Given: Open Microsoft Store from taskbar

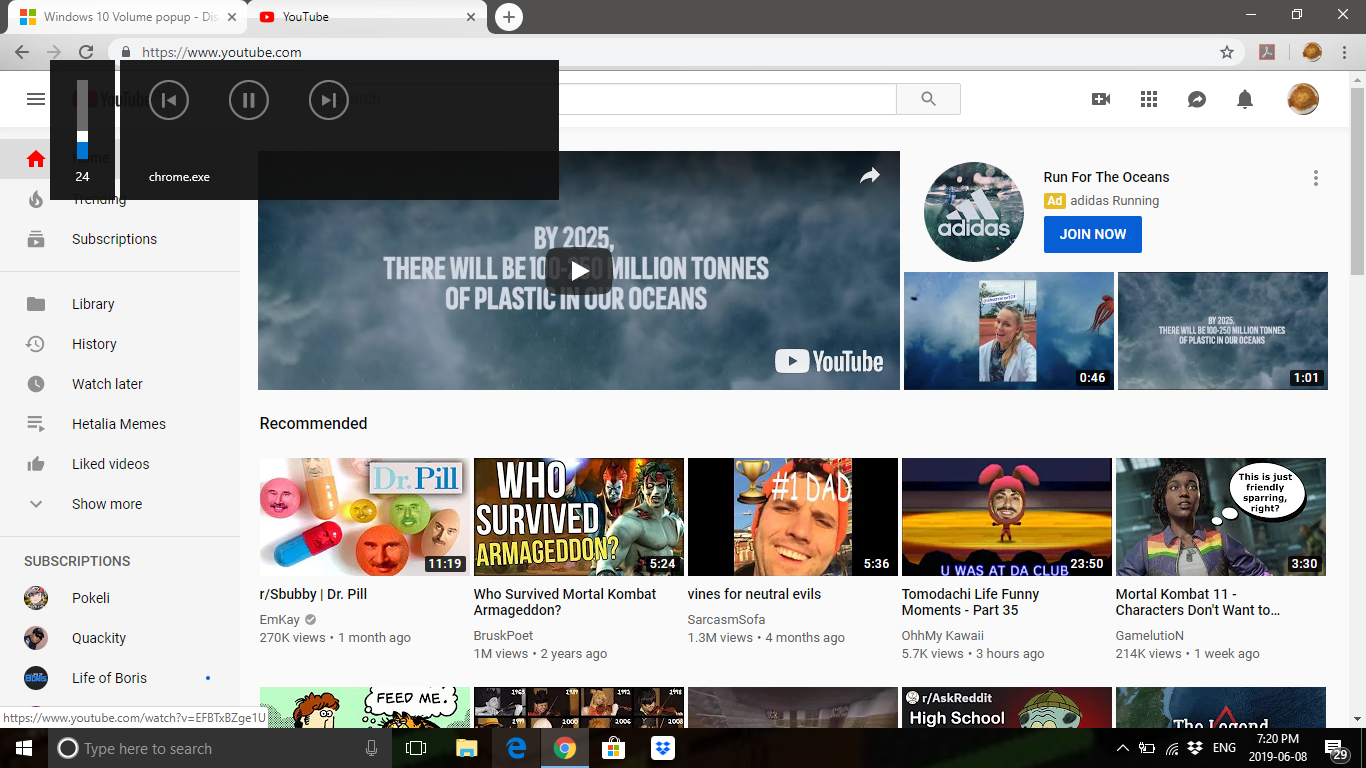Looking at the screenshot, I should [613, 748].
